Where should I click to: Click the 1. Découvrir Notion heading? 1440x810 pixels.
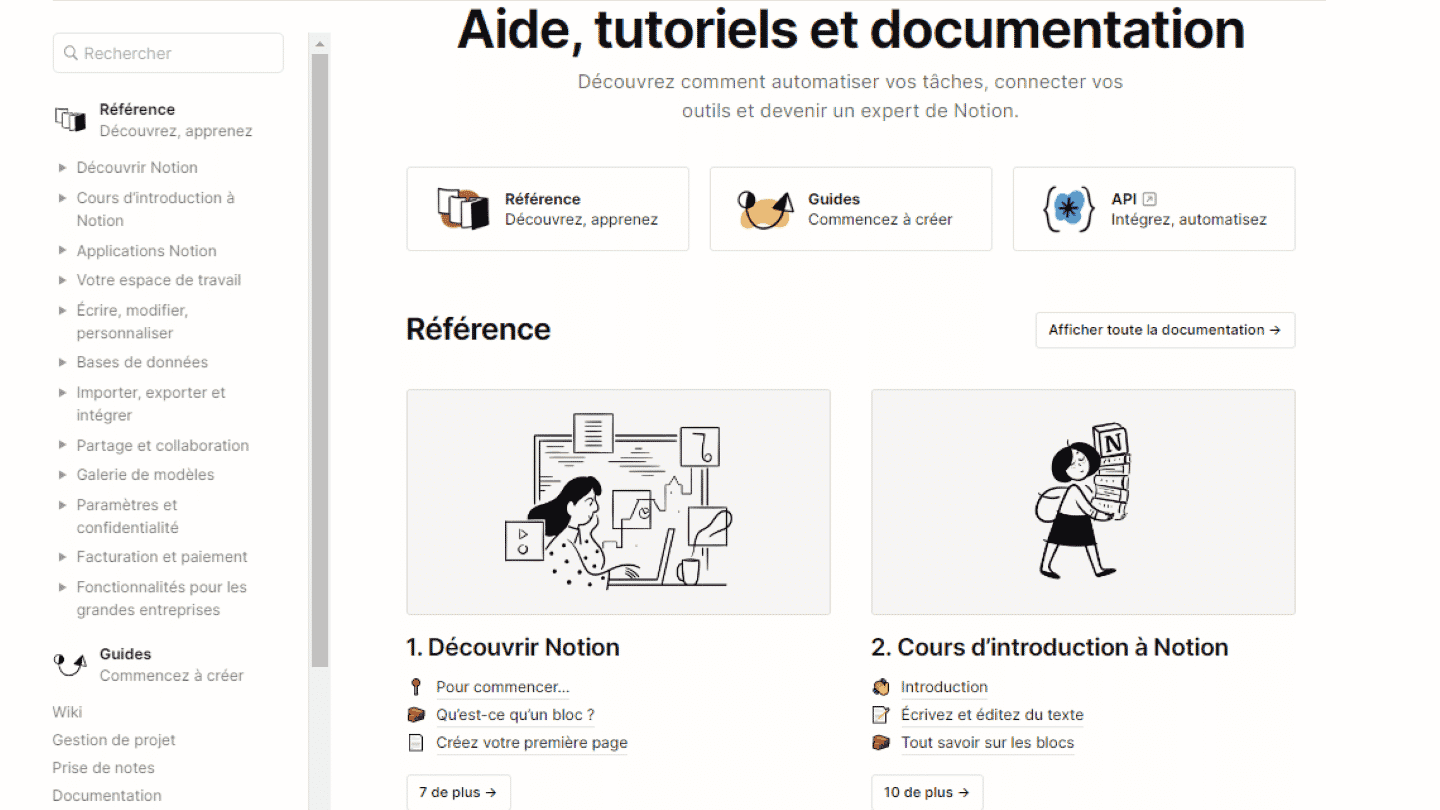click(513, 647)
